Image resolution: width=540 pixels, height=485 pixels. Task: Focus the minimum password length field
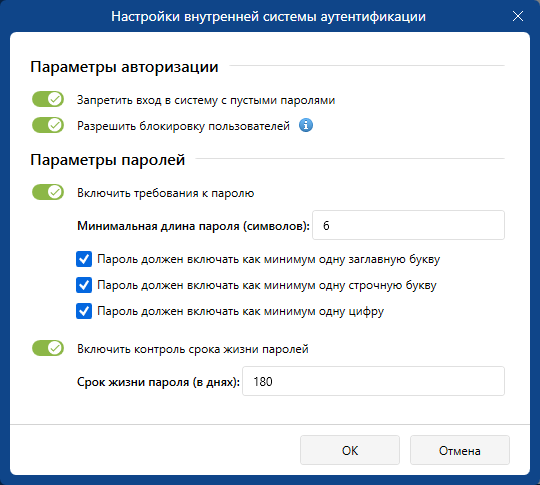pyautogui.click(x=408, y=225)
